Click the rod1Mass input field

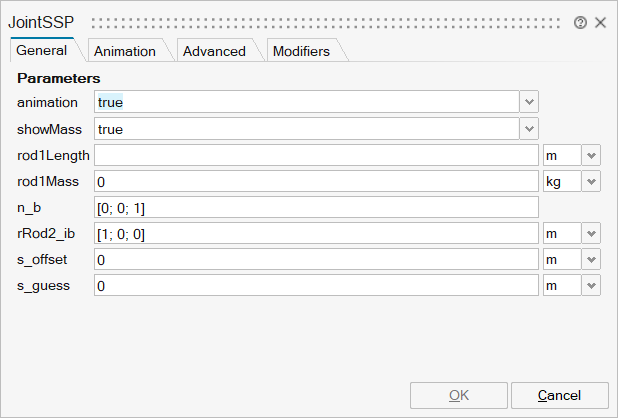pos(316,181)
